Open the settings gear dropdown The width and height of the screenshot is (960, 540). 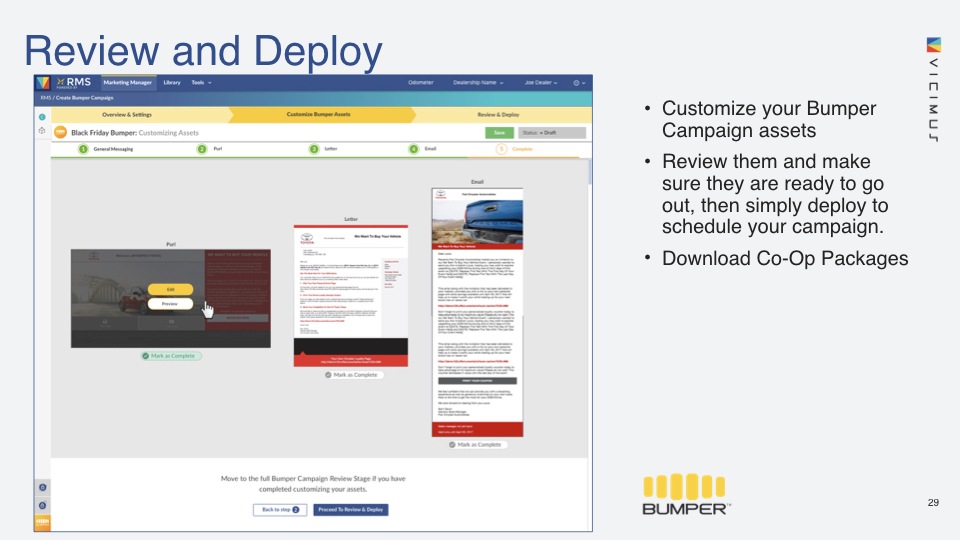[579, 83]
